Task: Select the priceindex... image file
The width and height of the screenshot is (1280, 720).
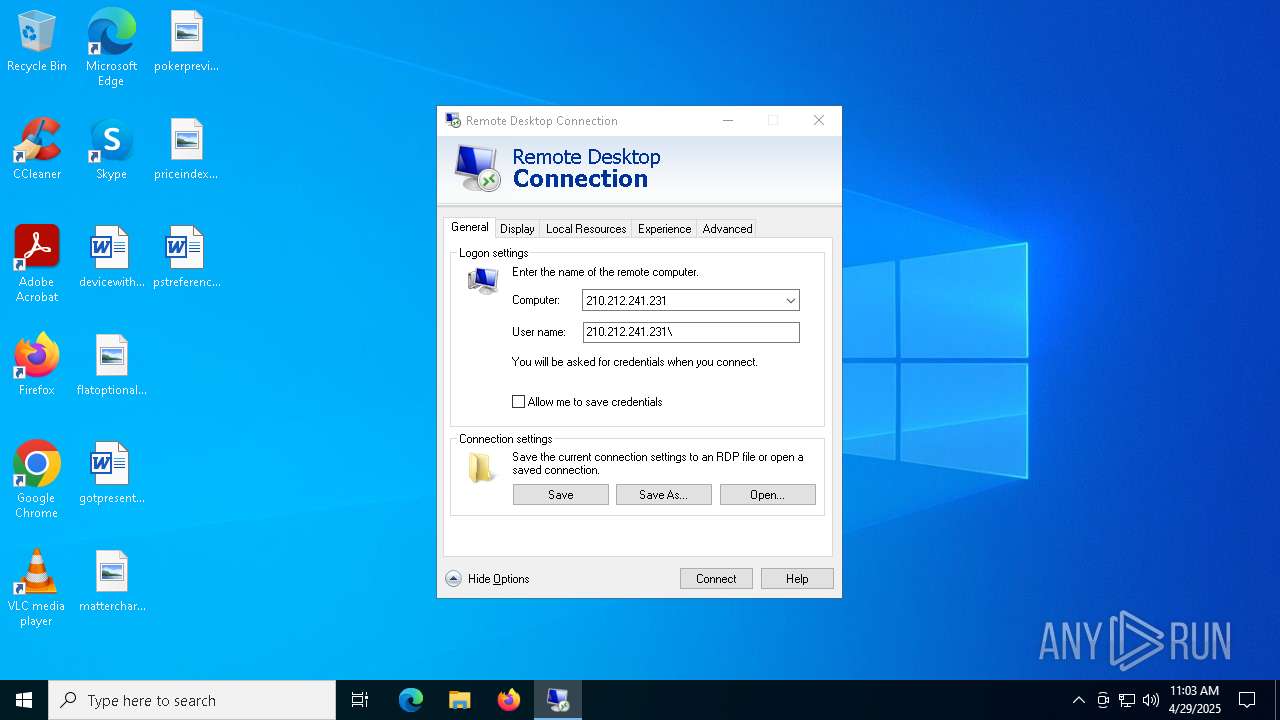Action: coord(186,150)
